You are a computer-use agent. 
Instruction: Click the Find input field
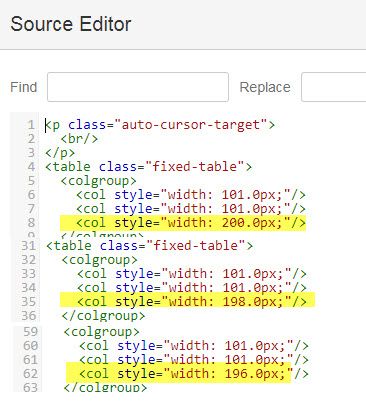point(138,87)
